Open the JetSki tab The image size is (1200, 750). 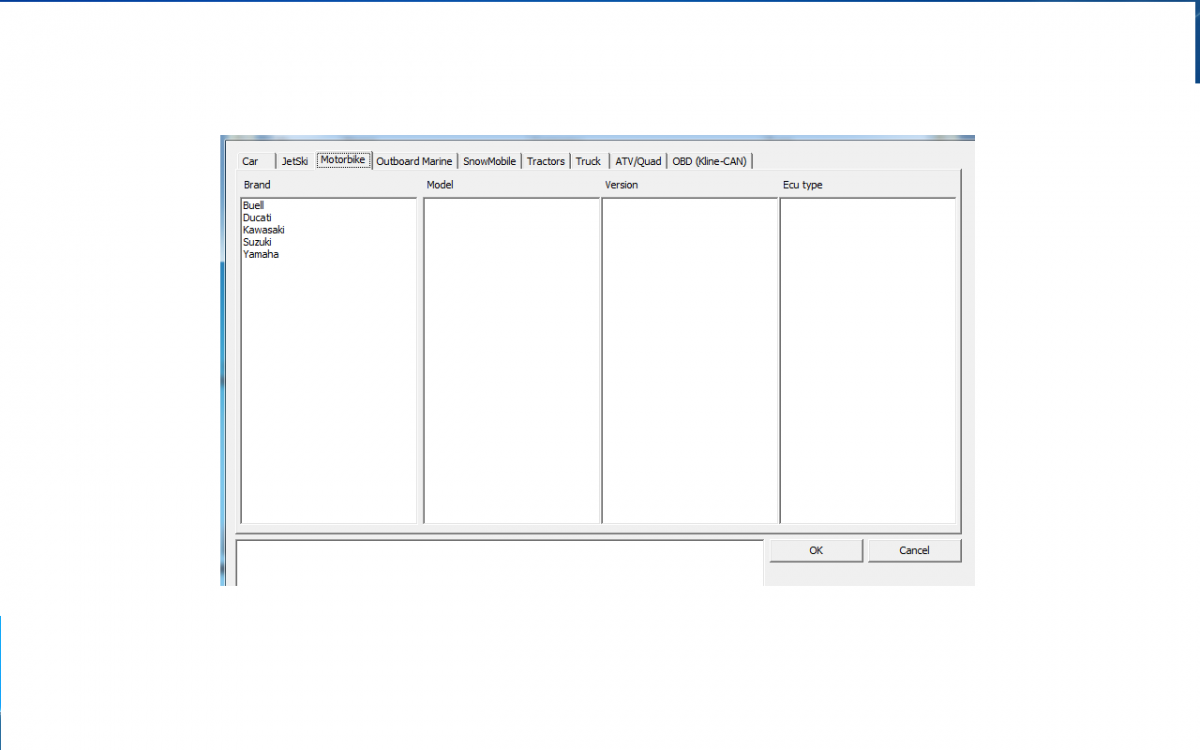pyautogui.click(x=295, y=161)
